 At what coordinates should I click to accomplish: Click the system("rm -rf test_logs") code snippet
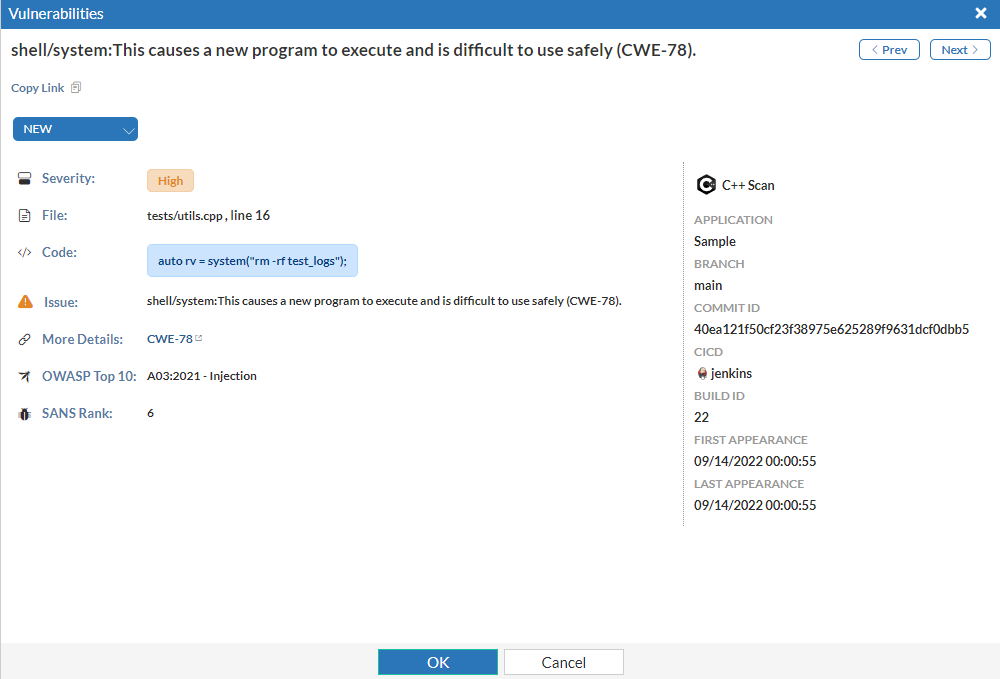252,261
